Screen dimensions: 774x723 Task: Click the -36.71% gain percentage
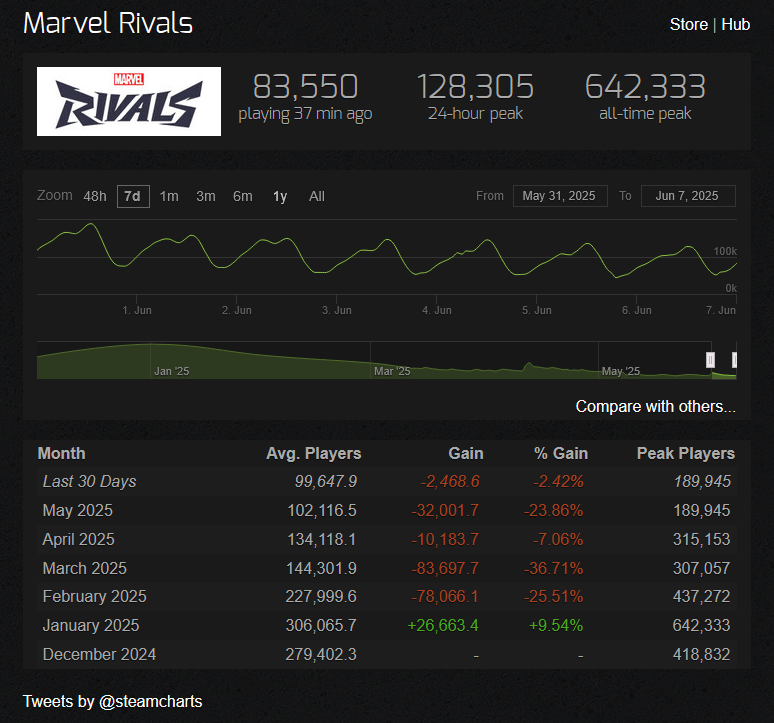point(553,568)
